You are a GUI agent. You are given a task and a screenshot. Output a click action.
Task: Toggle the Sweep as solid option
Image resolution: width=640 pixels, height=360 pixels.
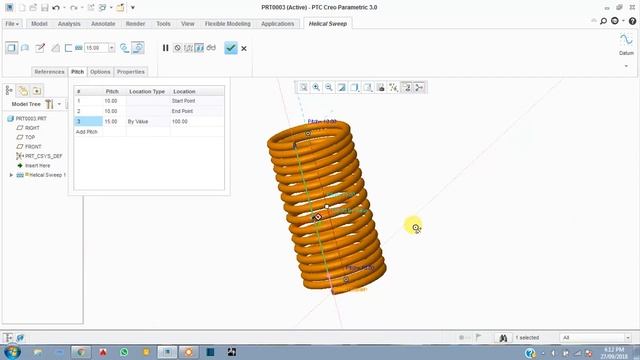(x=11, y=48)
